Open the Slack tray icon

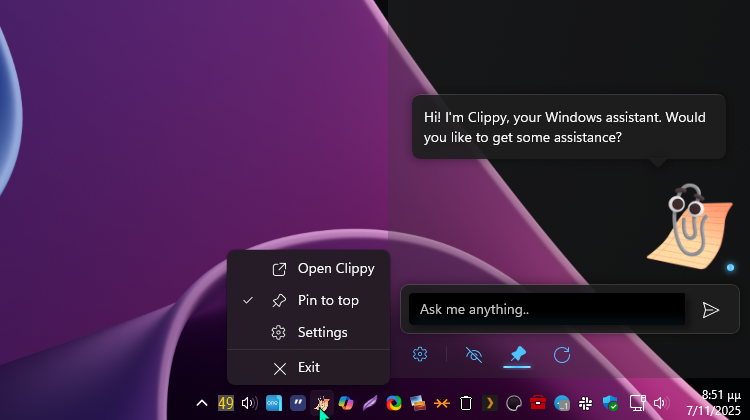coord(586,403)
